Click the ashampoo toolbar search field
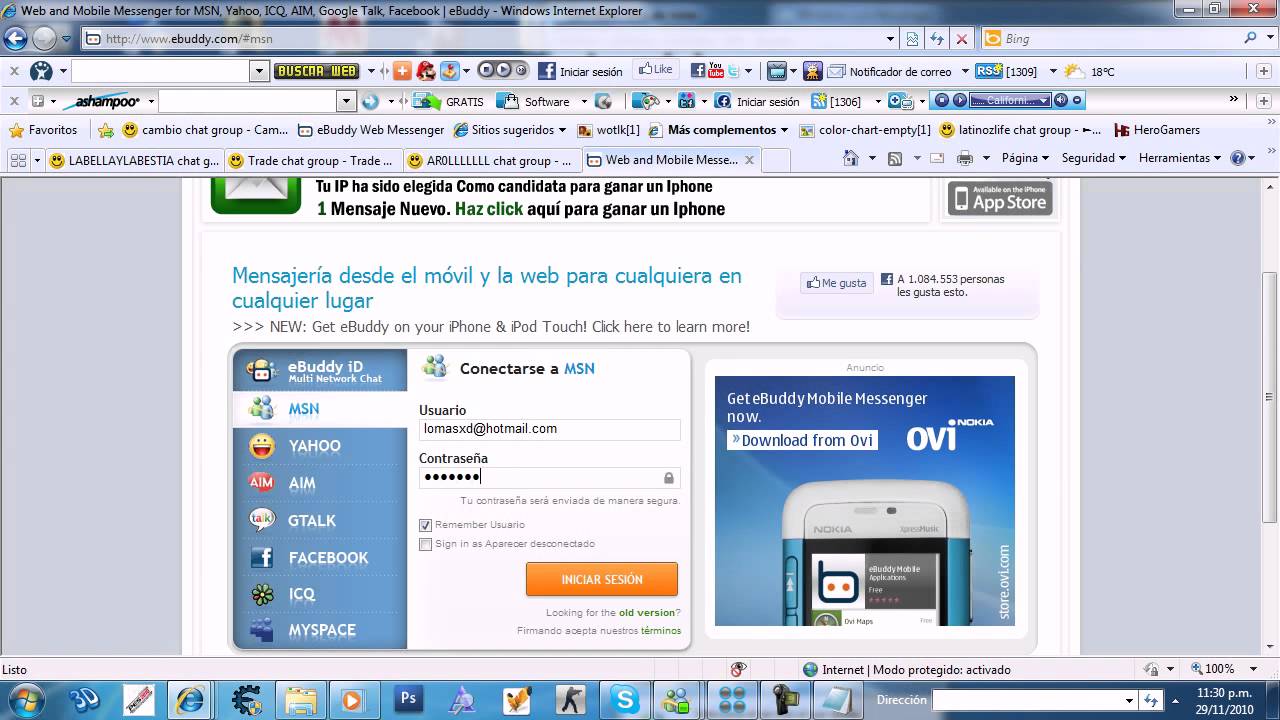 247,101
